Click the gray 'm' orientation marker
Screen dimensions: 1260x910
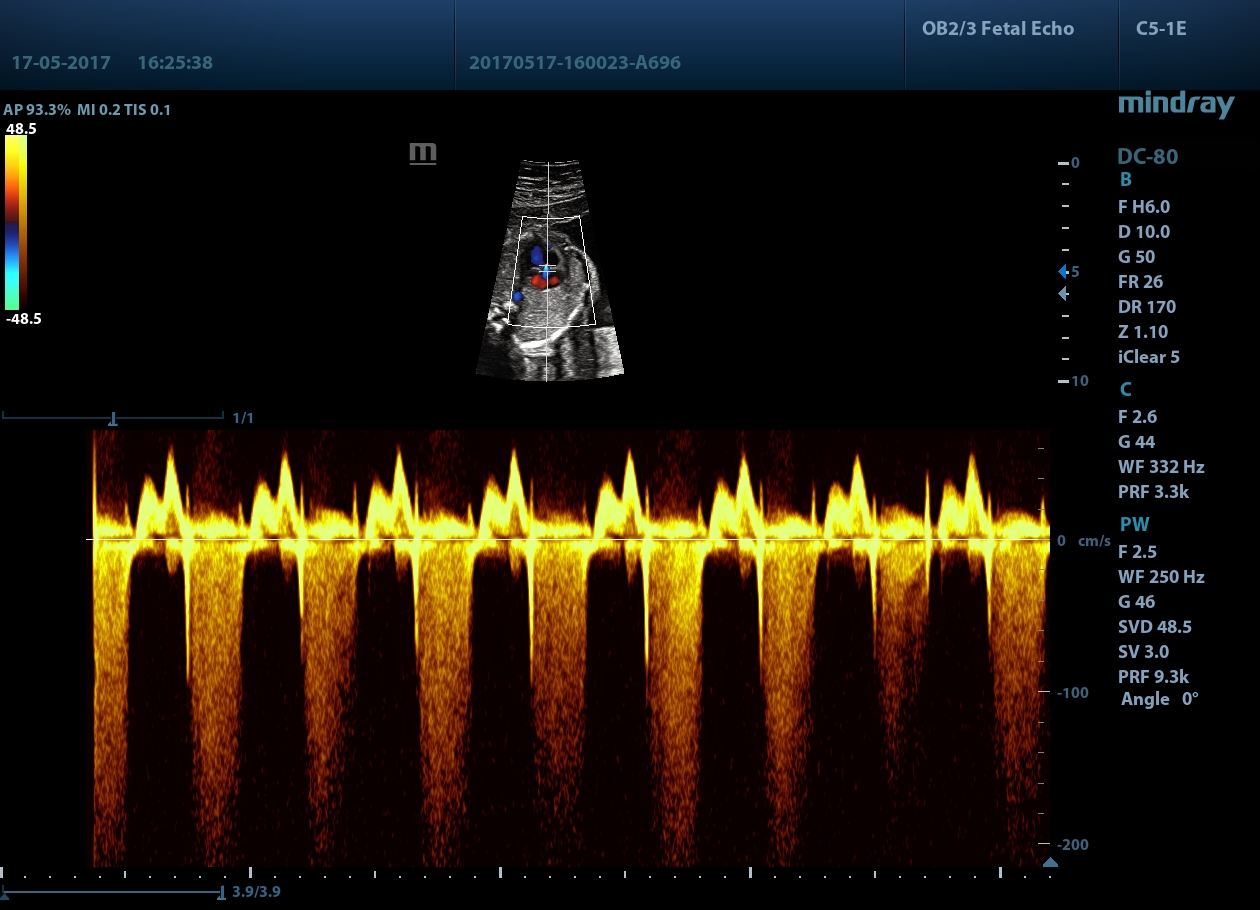(423, 153)
